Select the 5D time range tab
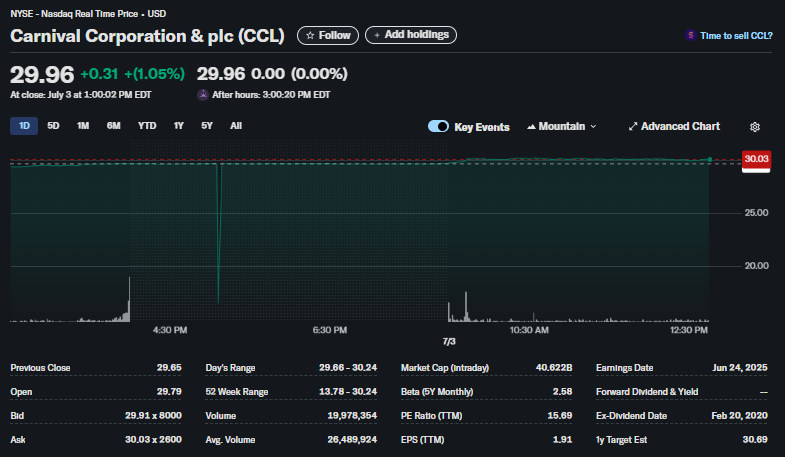This screenshot has height=457, width=785. pyautogui.click(x=53, y=126)
